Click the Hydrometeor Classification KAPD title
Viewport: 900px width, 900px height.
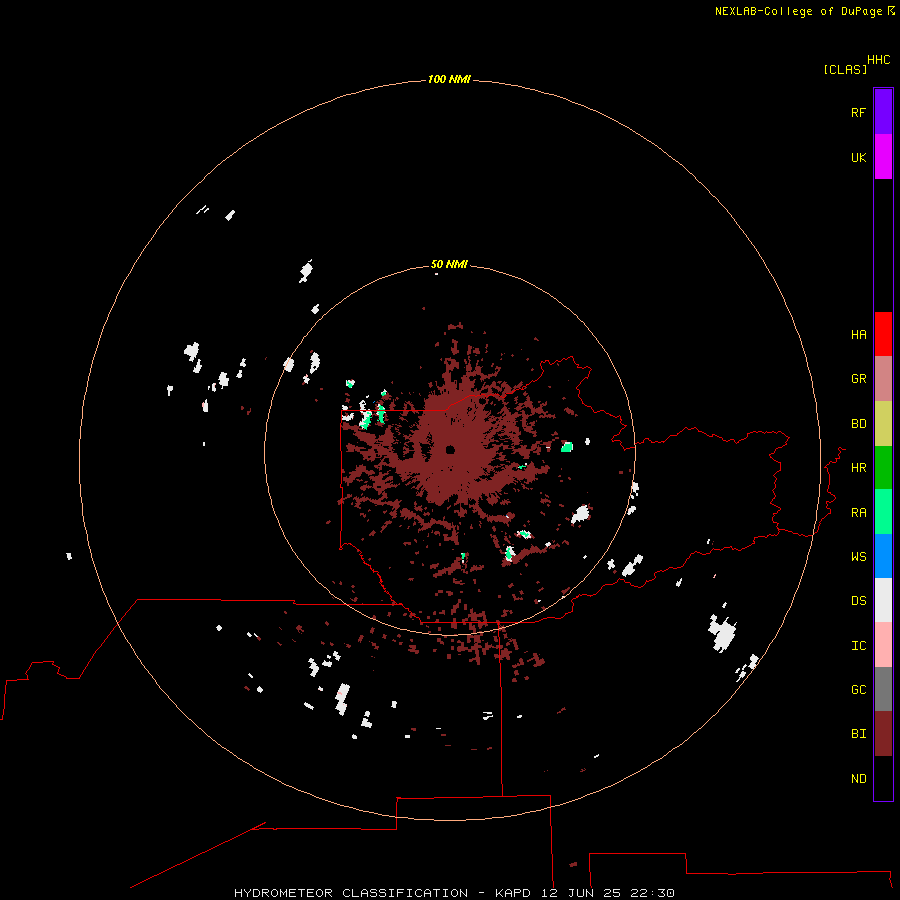454,893
